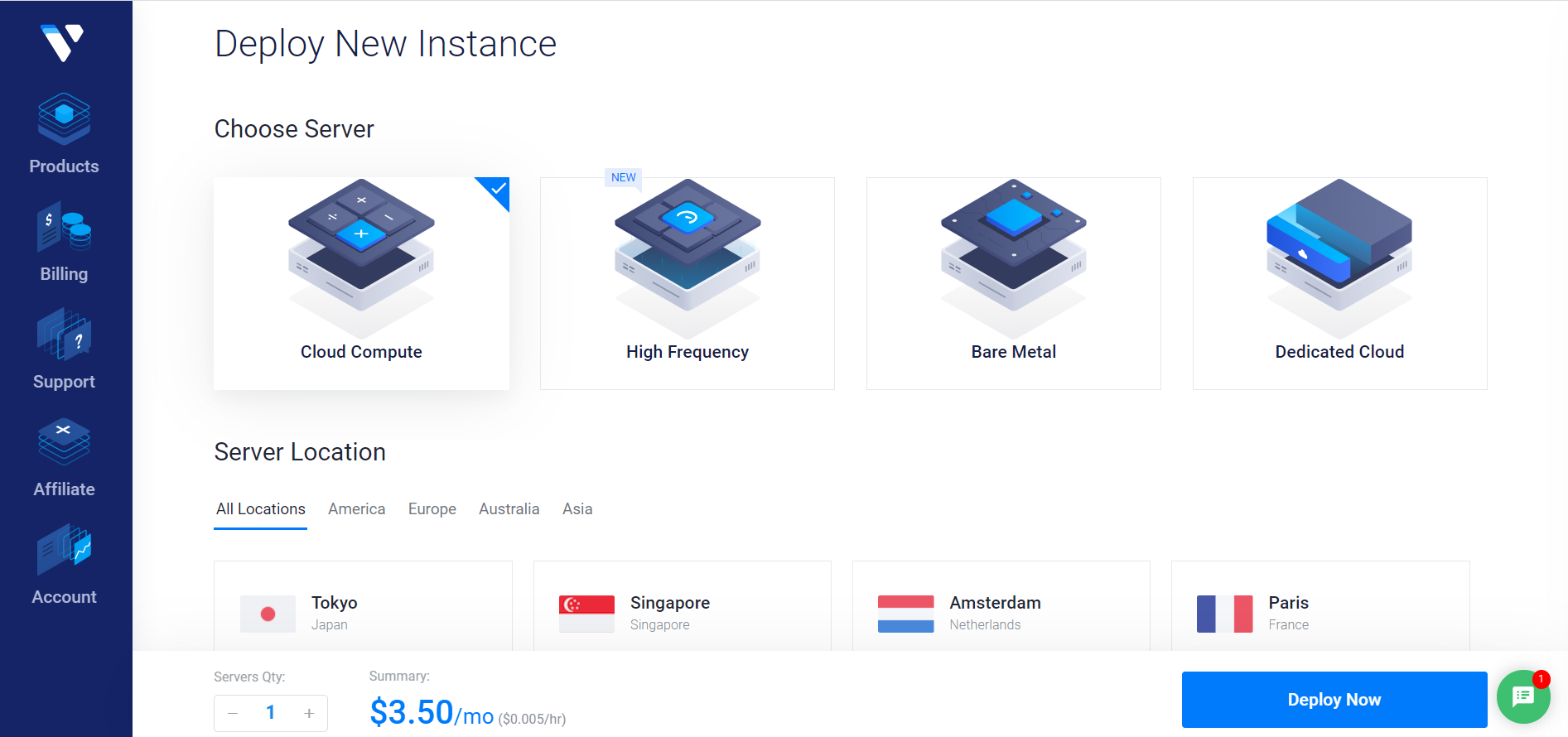Open the Affiliate section icon
The width and height of the screenshot is (1568, 737).
point(64,441)
